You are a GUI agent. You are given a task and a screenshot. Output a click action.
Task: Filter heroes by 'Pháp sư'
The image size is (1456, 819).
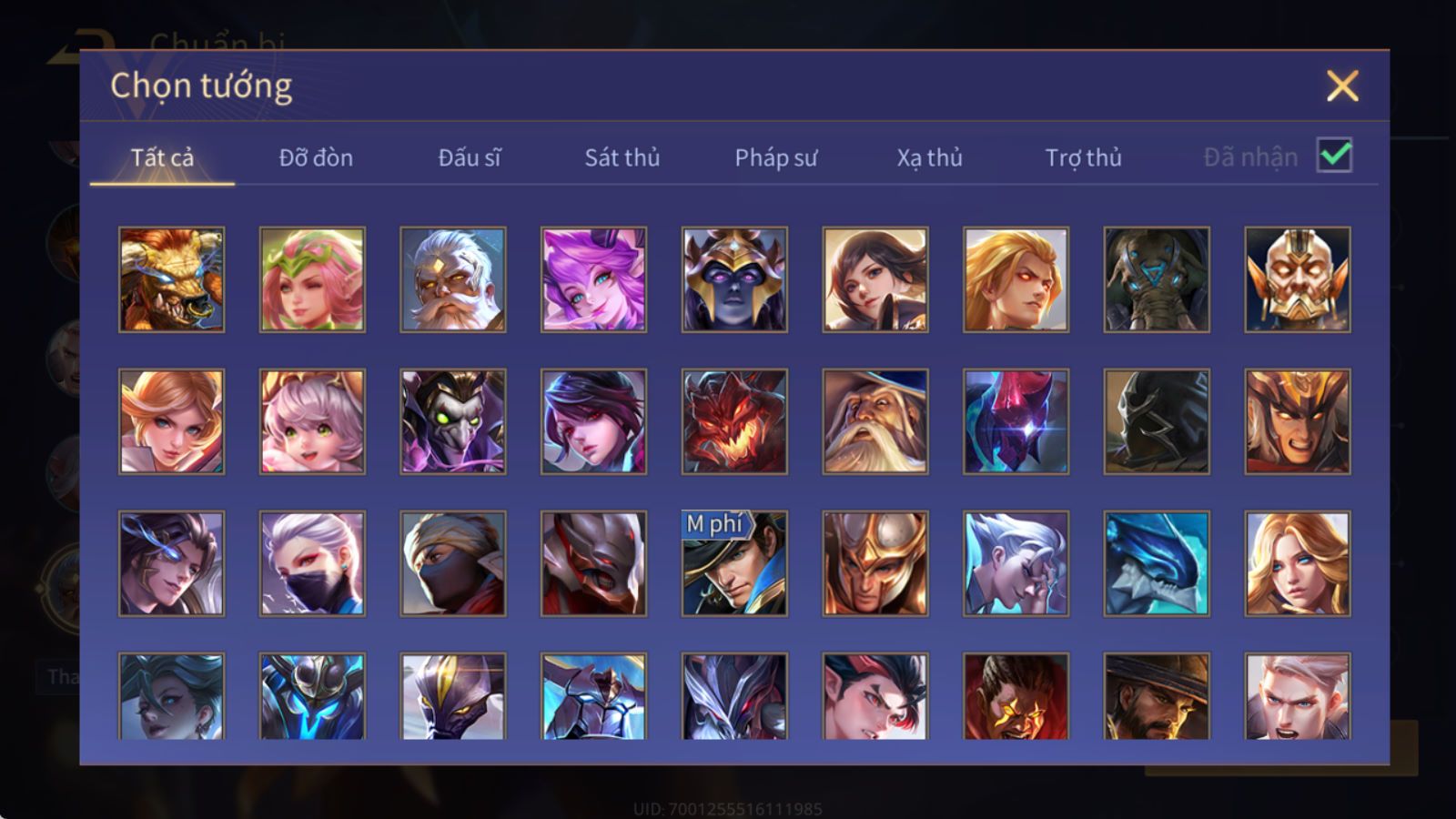[776, 157]
